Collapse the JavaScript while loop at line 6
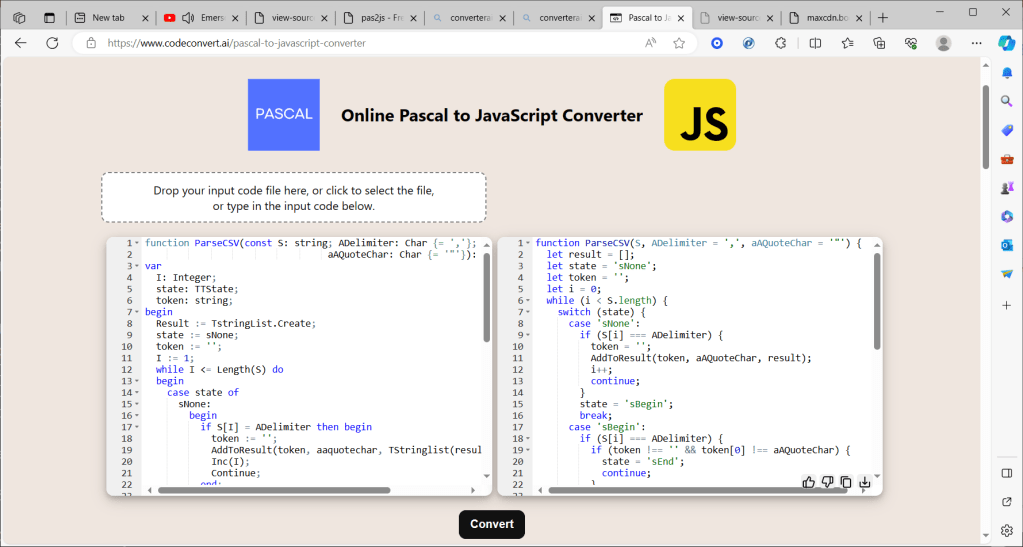Viewport: 1023px width, 547px height. point(528,301)
